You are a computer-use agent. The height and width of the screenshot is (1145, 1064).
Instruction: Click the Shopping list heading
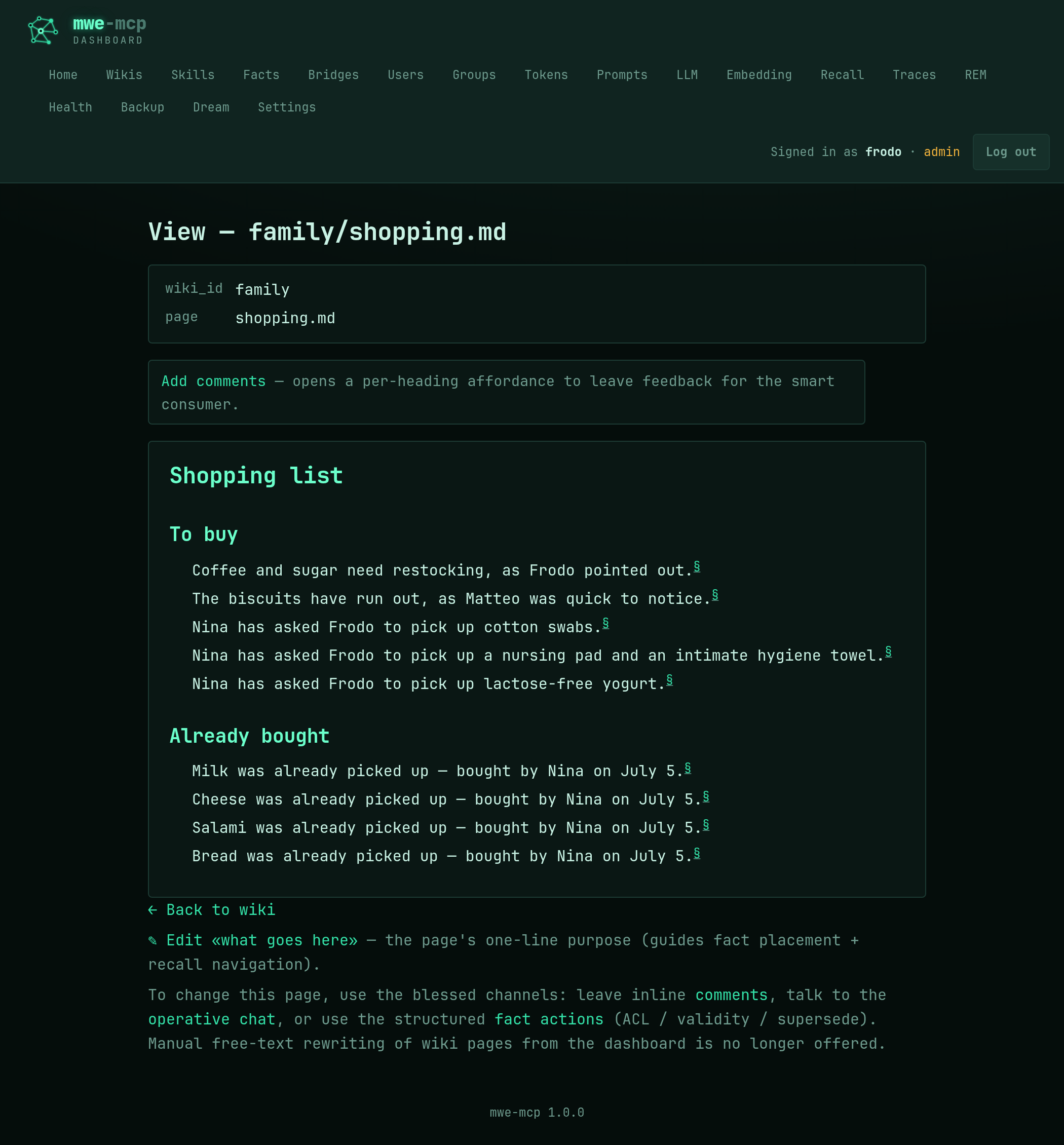[256, 476]
